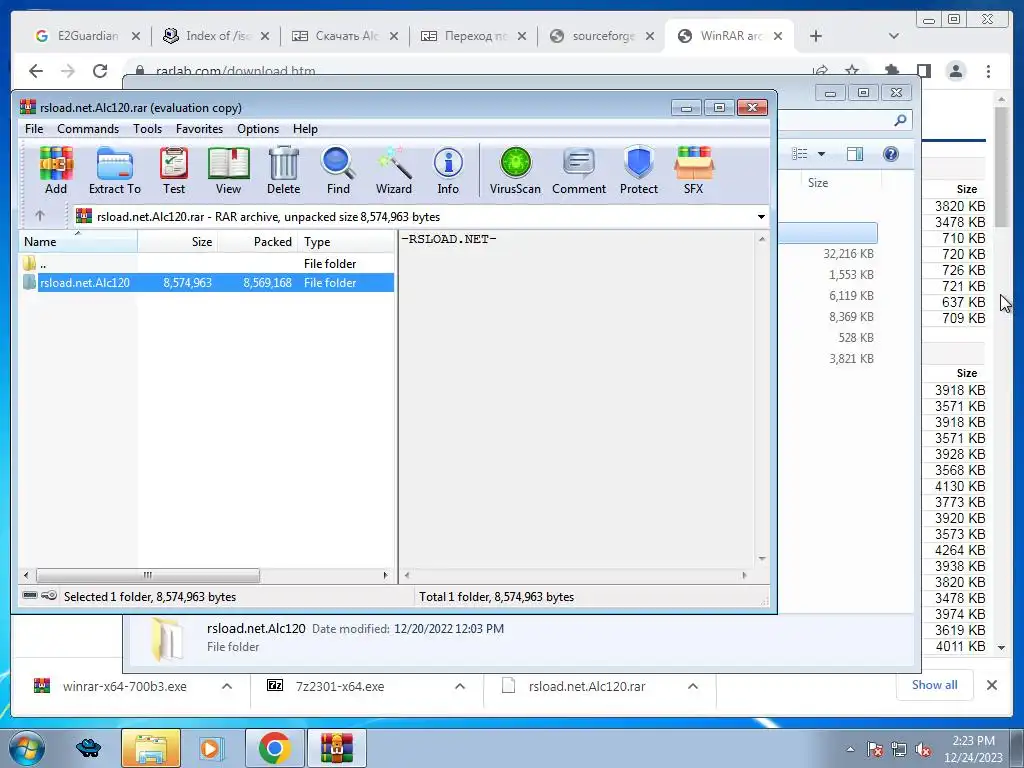The width and height of the screenshot is (1024, 768).
Task: Expand the archive path dropdown
Action: click(761, 216)
